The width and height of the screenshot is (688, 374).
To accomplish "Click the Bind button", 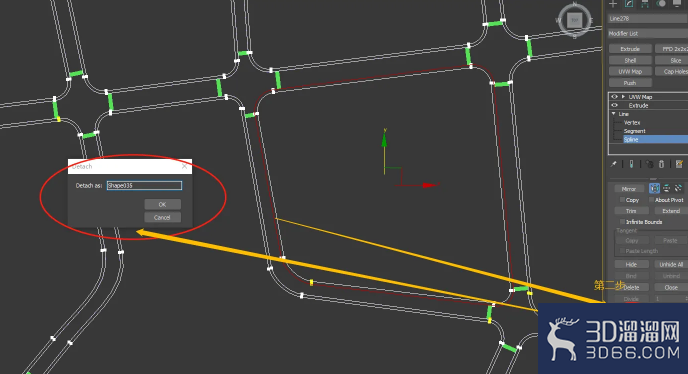I will pos(631,276).
